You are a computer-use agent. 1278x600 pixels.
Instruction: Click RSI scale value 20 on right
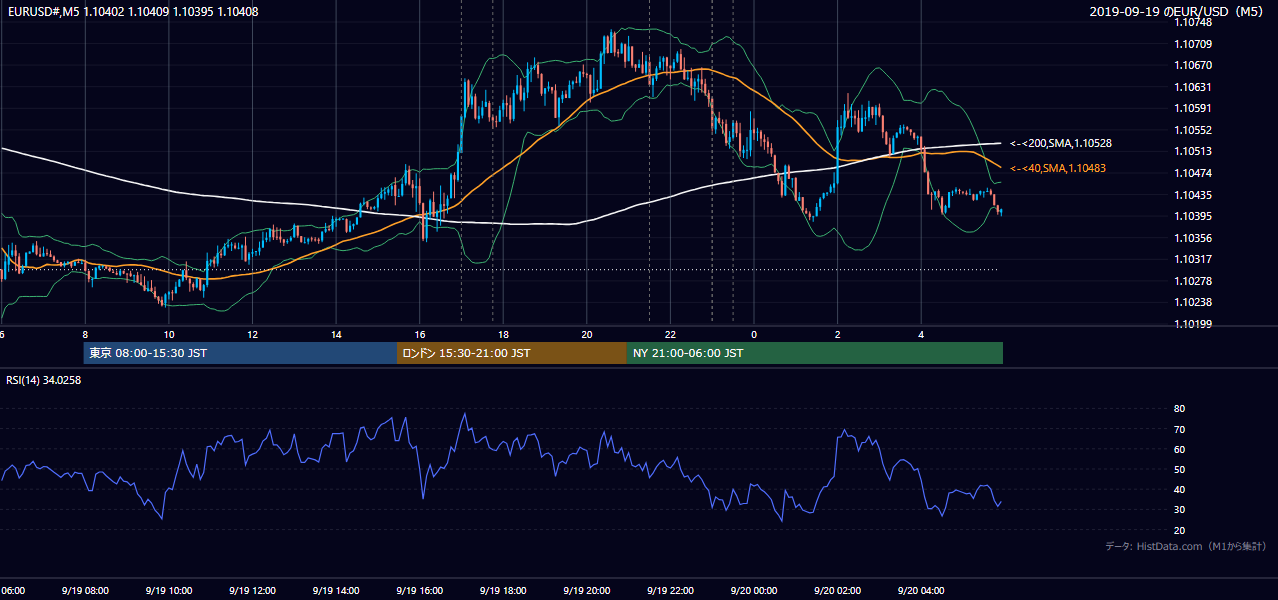pos(1179,530)
